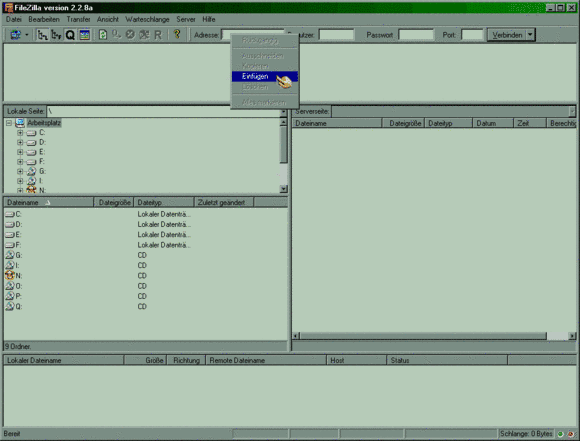
Task: Toggle the transfer queue Q button
Action: click(x=70, y=35)
